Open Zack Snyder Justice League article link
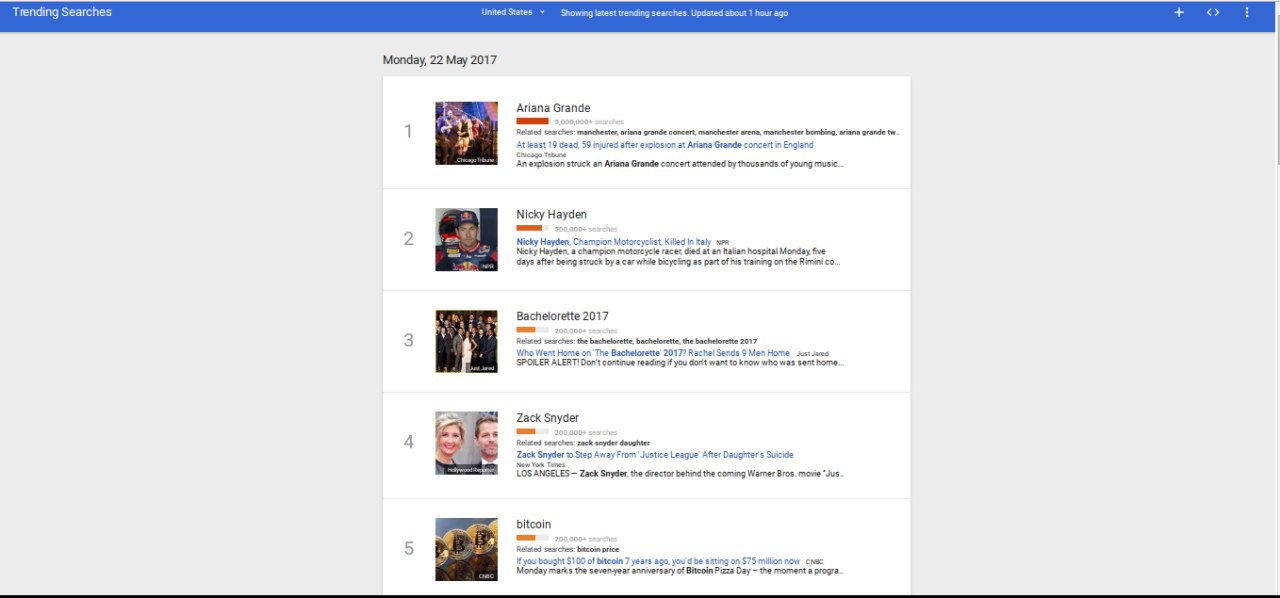 click(654, 455)
